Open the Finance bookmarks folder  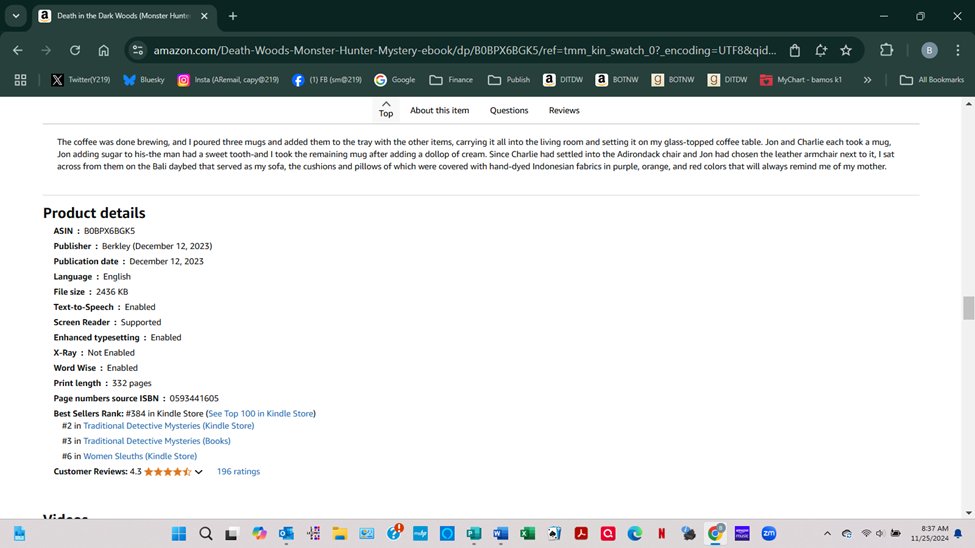click(451, 80)
